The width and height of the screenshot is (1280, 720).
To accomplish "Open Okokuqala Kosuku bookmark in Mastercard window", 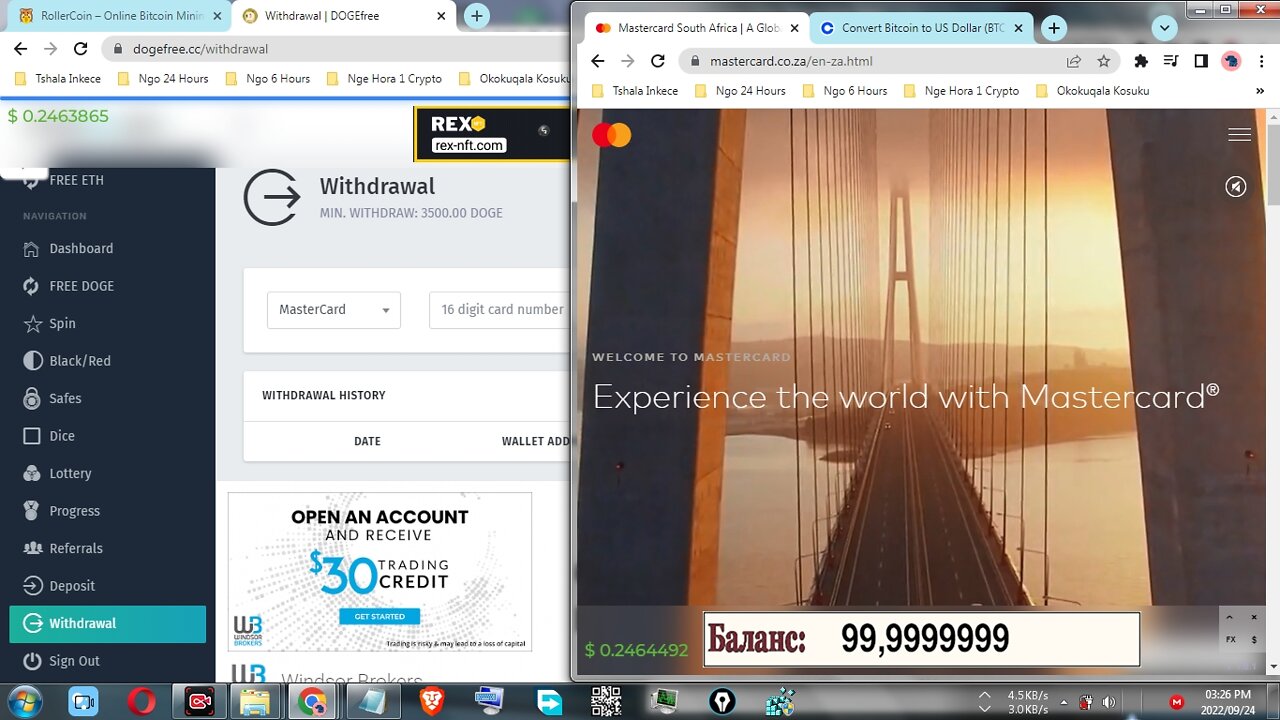I will pyautogui.click(x=1092, y=90).
